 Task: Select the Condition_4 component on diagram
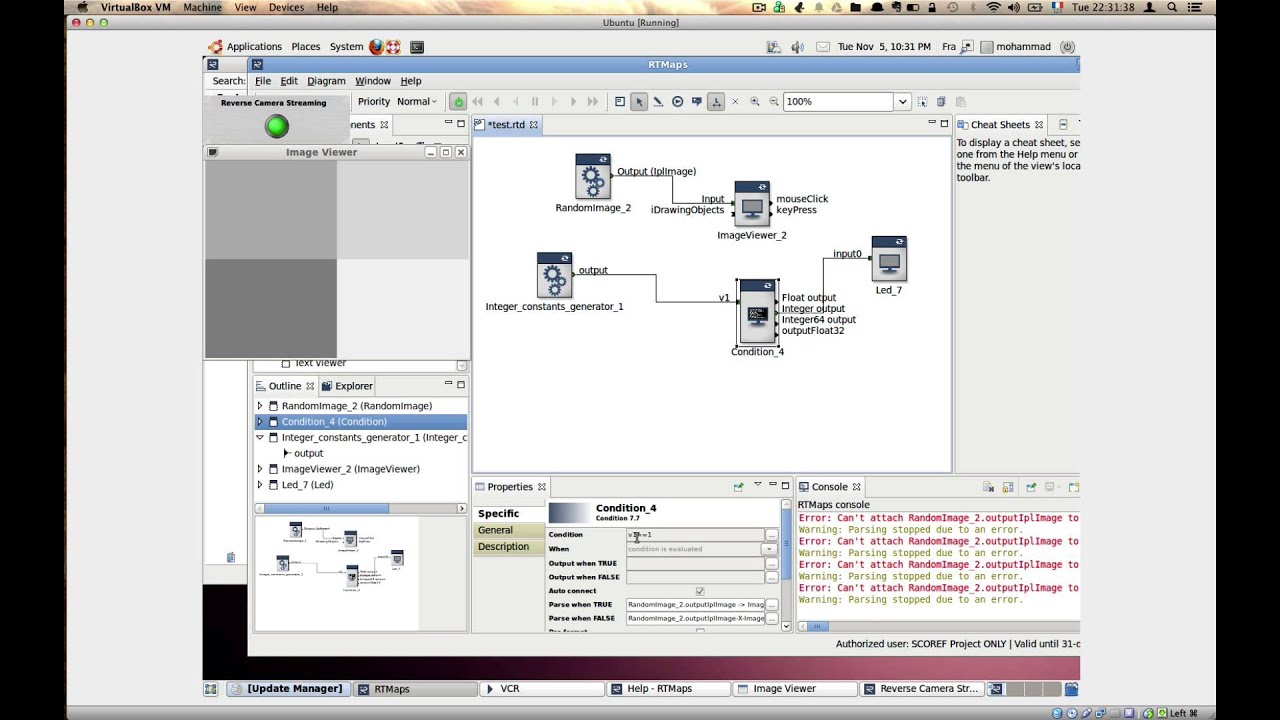pos(757,311)
